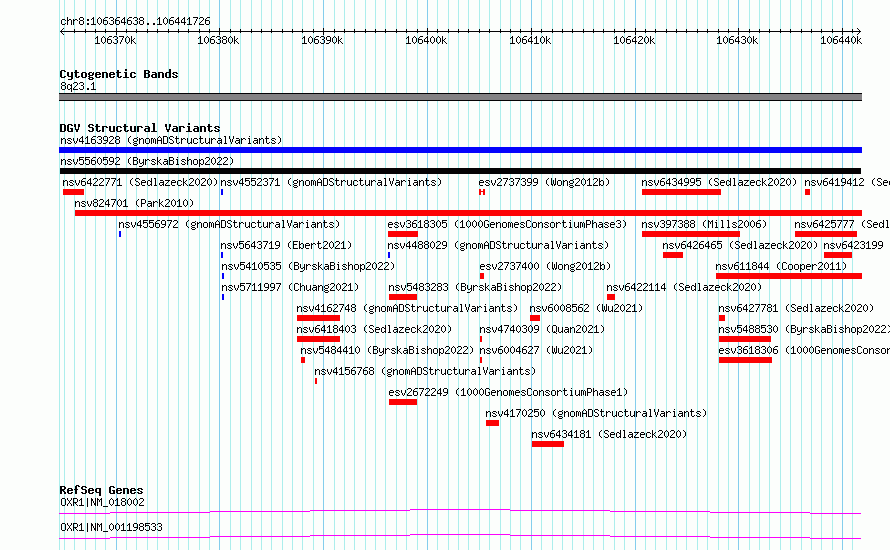This screenshot has height=550, width=890.
Task: Click the esv2672249 1000GenomesConsortiumPhase1 label
Action: [x=508, y=392]
